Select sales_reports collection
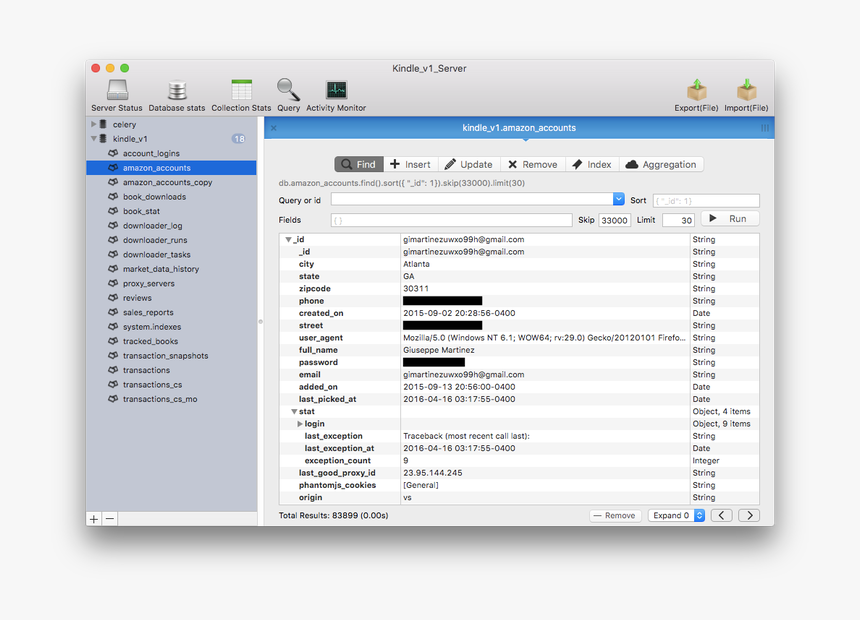Screen dimensions: 860x620 [x=171, y=312]
